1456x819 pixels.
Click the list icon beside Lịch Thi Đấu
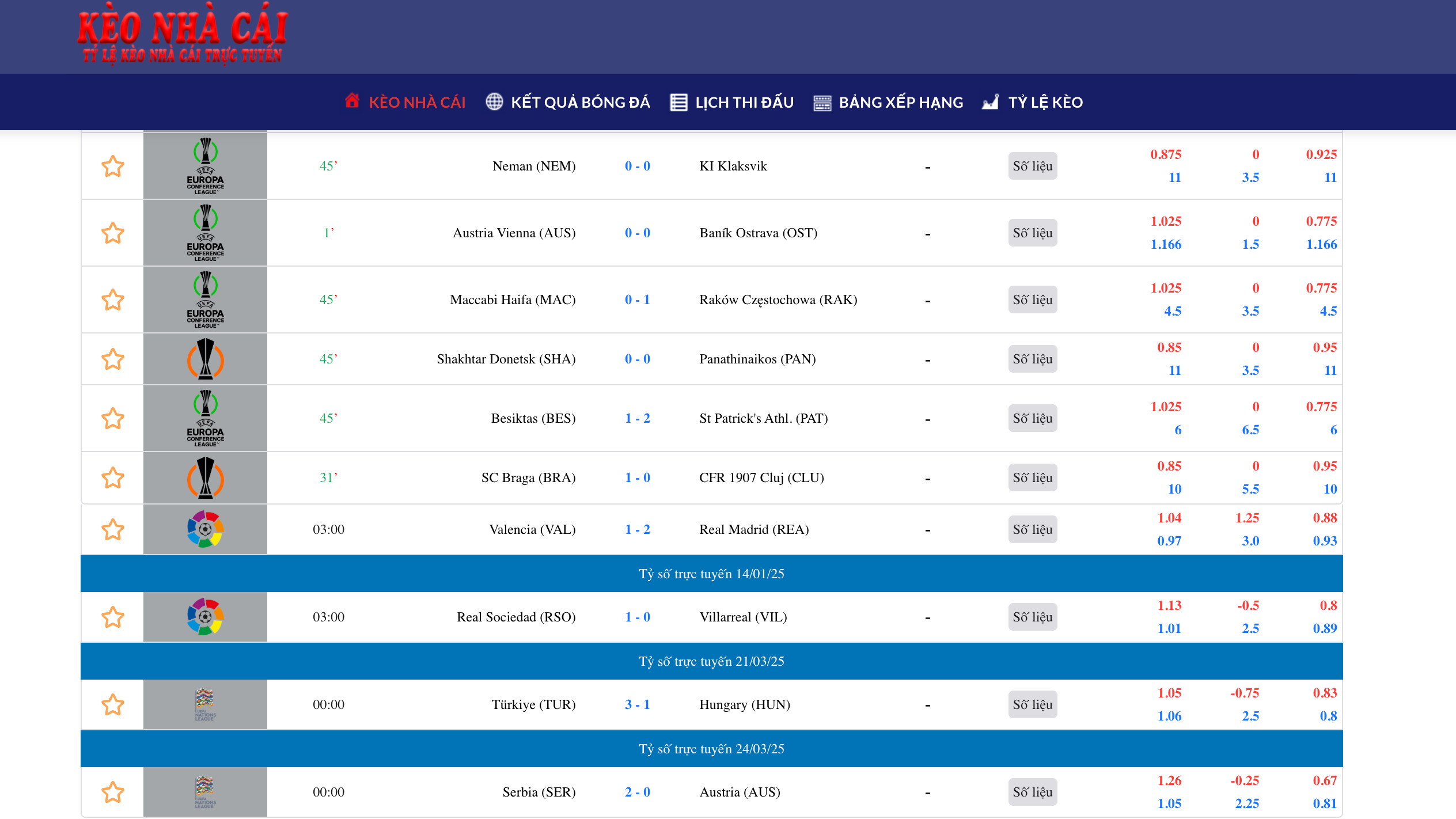coord(678,103)
